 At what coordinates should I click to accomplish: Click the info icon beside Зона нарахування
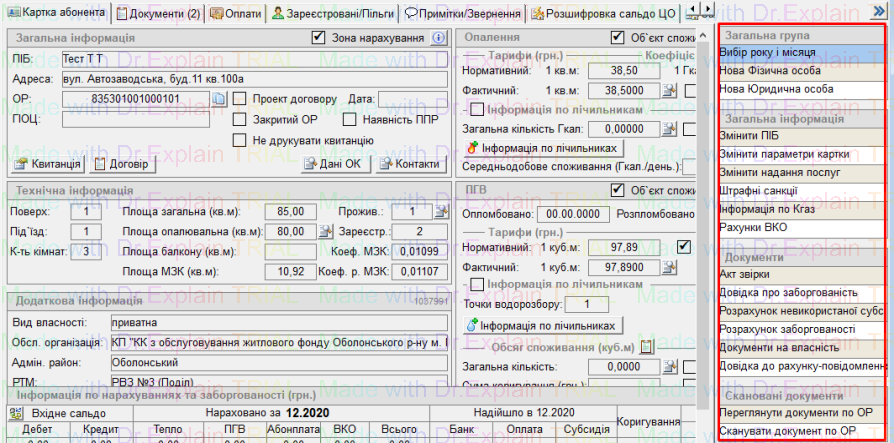(438, 38)
